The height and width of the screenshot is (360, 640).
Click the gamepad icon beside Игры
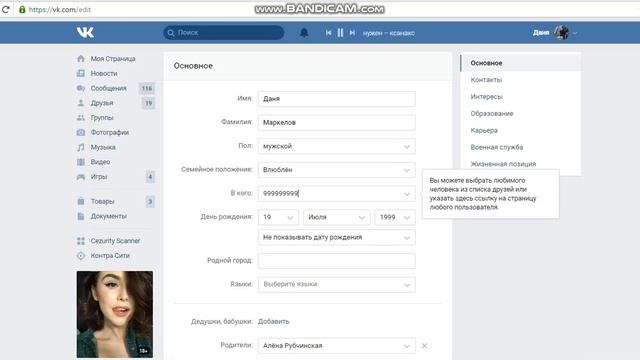click(81, 176)
